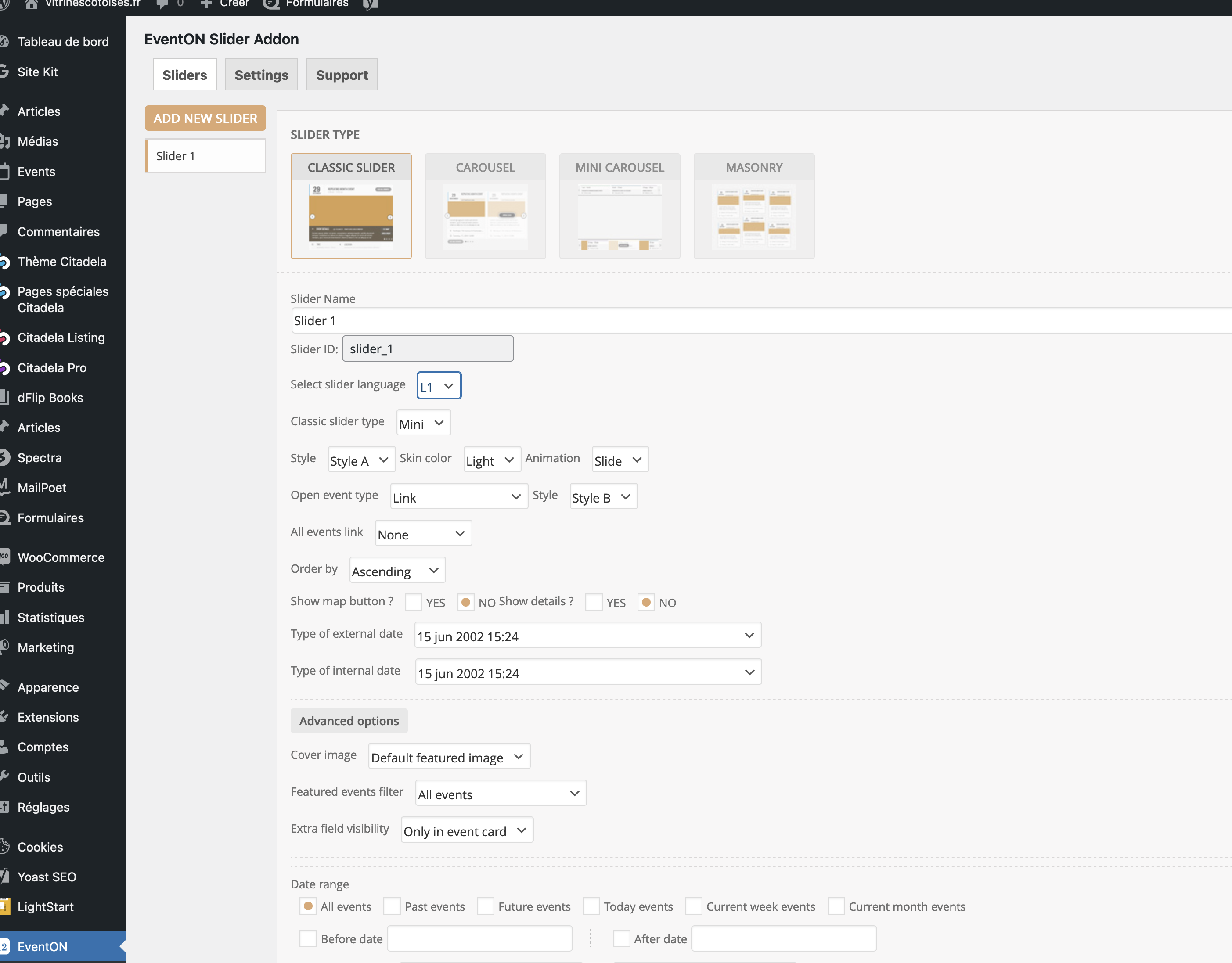
Task: Open Yoast SEO from the sidebar
Action: tap(47, 876)
